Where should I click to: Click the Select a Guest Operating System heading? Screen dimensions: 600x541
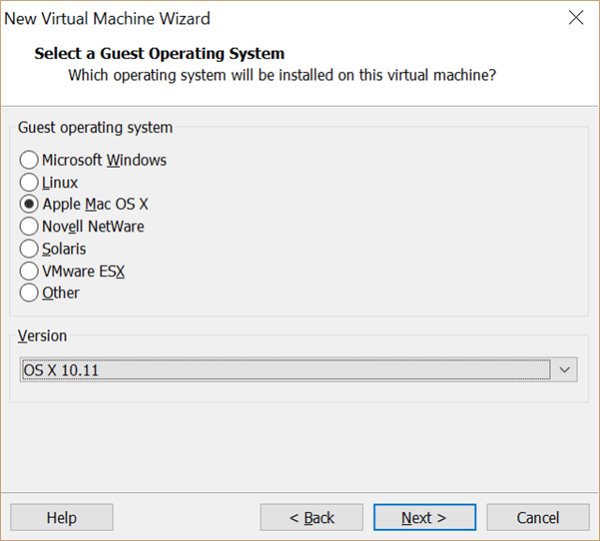point(159,53)
